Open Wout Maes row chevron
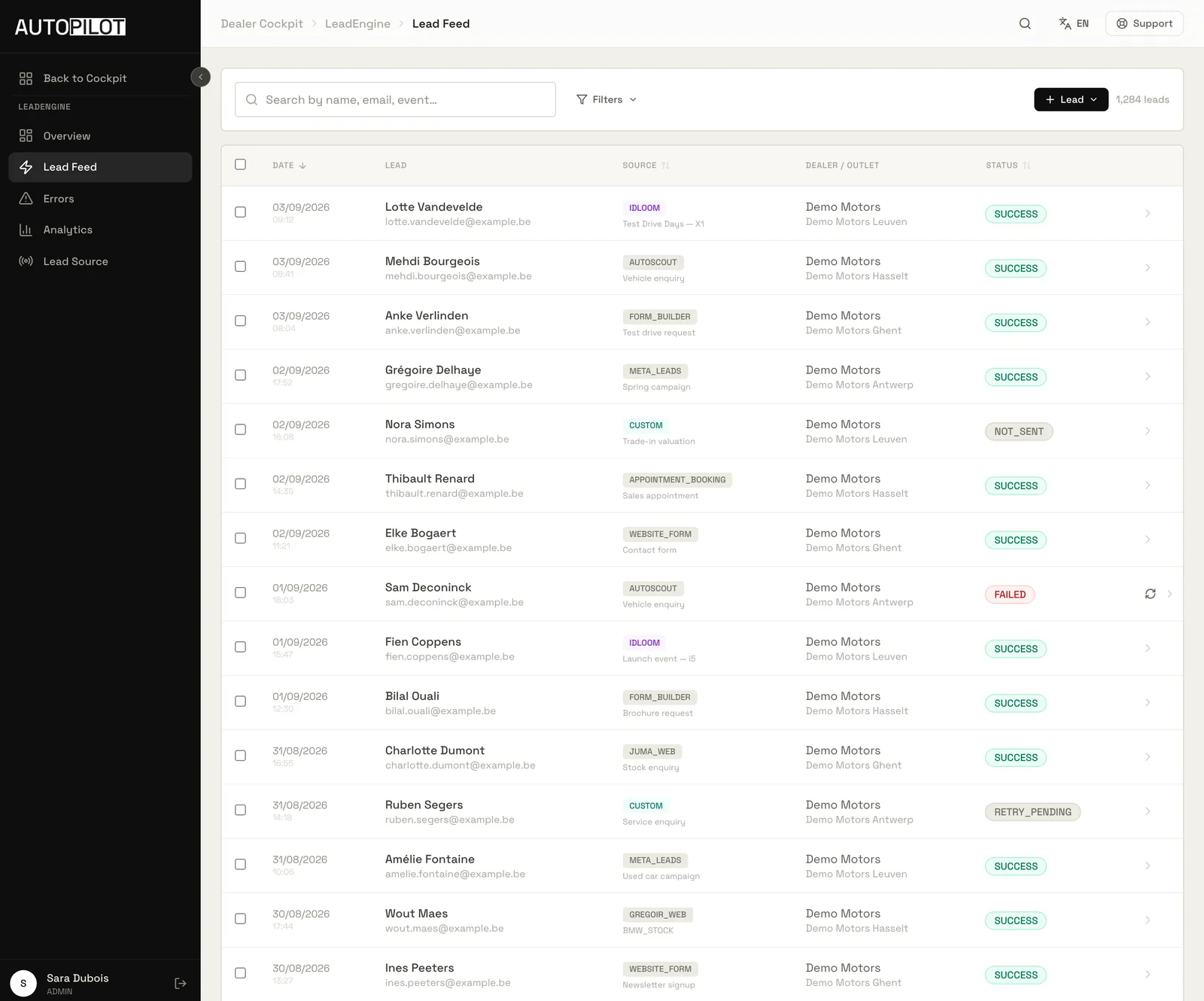The image size is (1204, 1001). (1148, 920)
